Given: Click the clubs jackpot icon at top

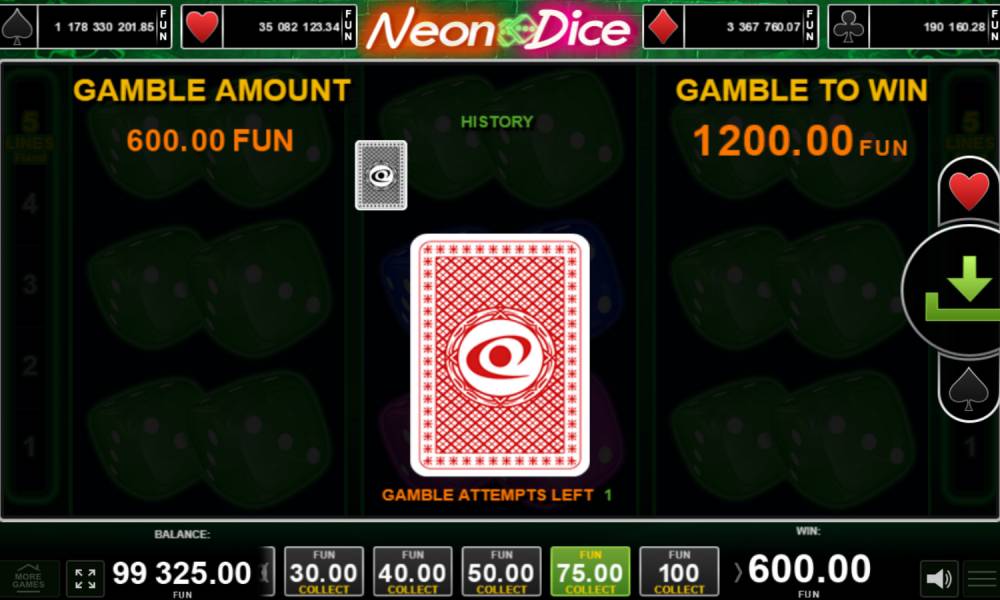Looking at the screenshot, I should click(x=848, y=27).
